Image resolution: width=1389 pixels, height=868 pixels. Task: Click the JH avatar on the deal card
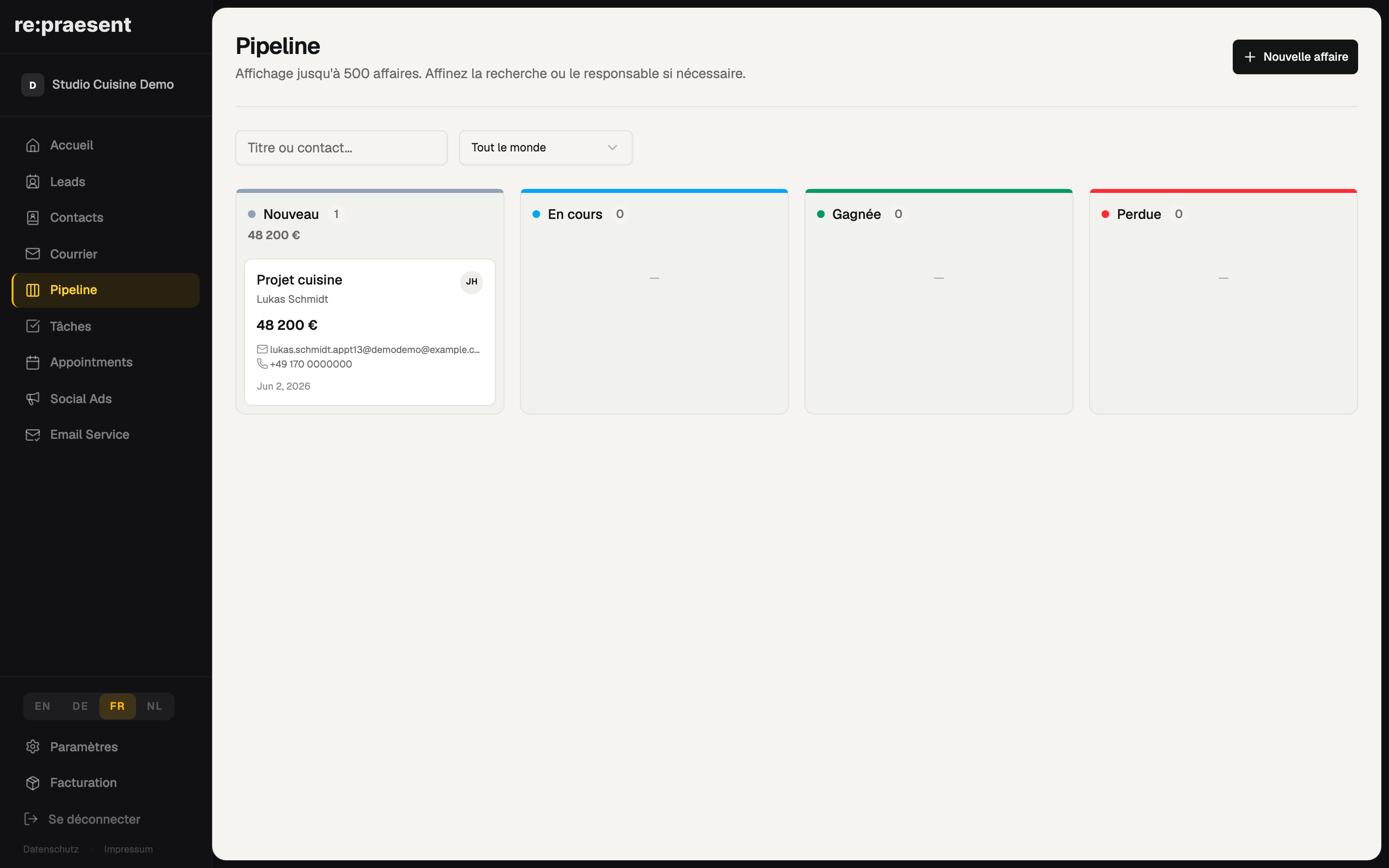[x=471, y=282]
